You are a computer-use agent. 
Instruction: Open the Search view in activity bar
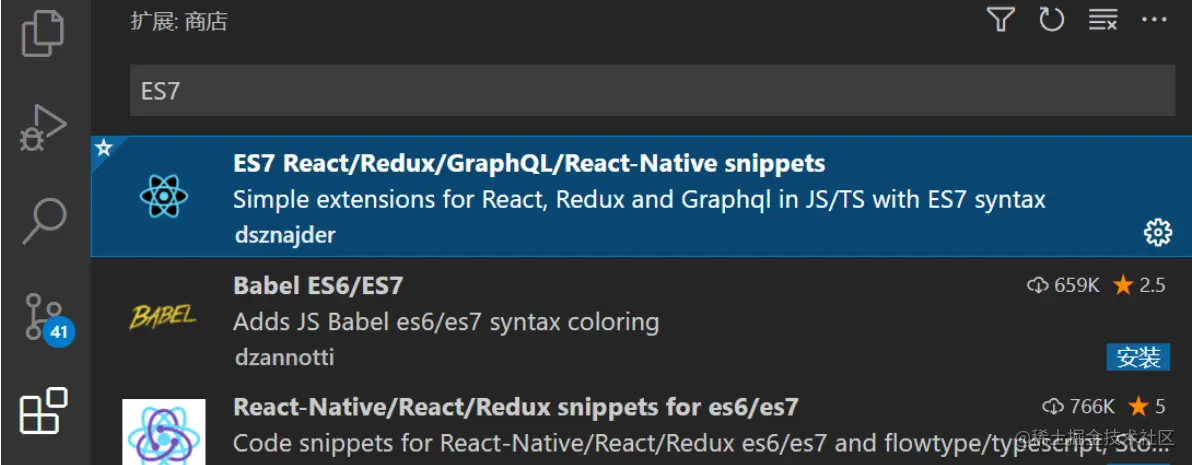coord(44,219)
